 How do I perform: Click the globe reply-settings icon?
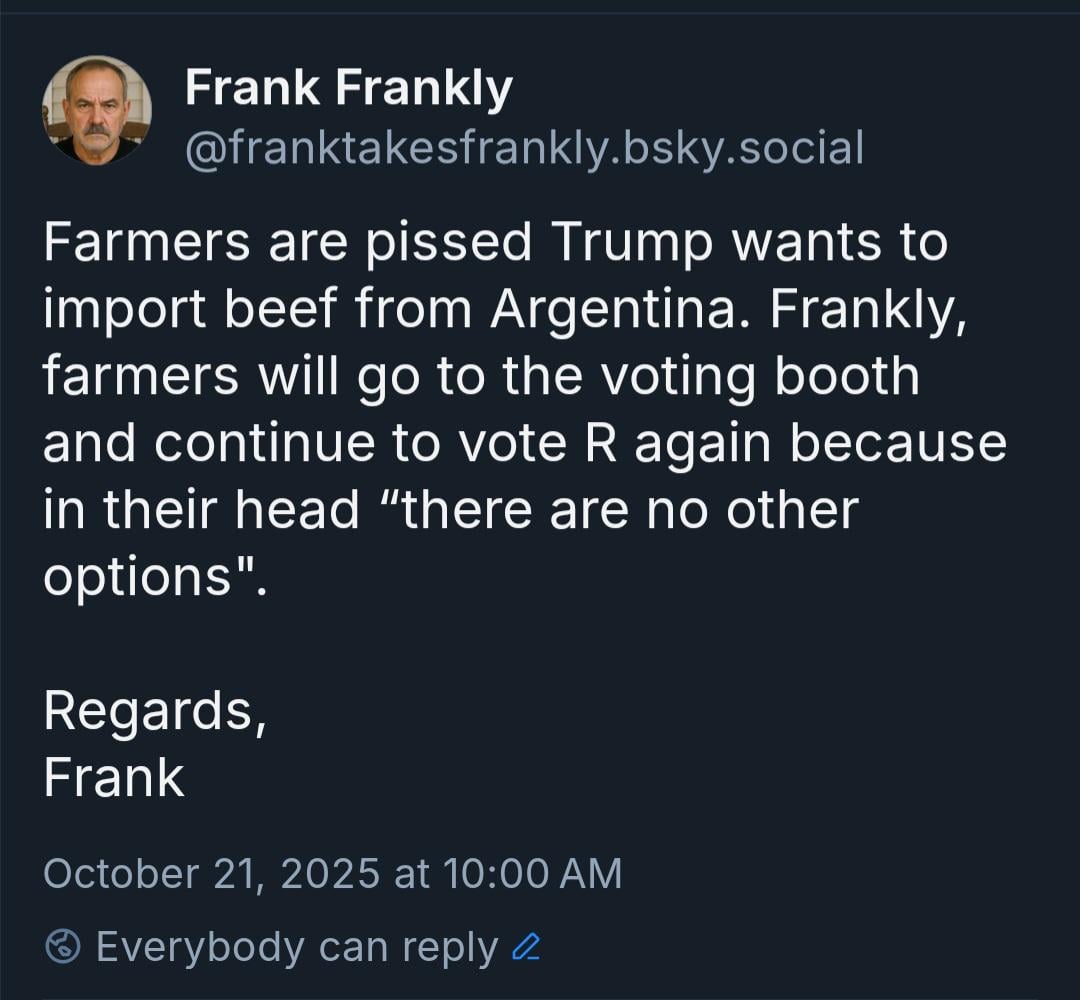coord(64,946)
